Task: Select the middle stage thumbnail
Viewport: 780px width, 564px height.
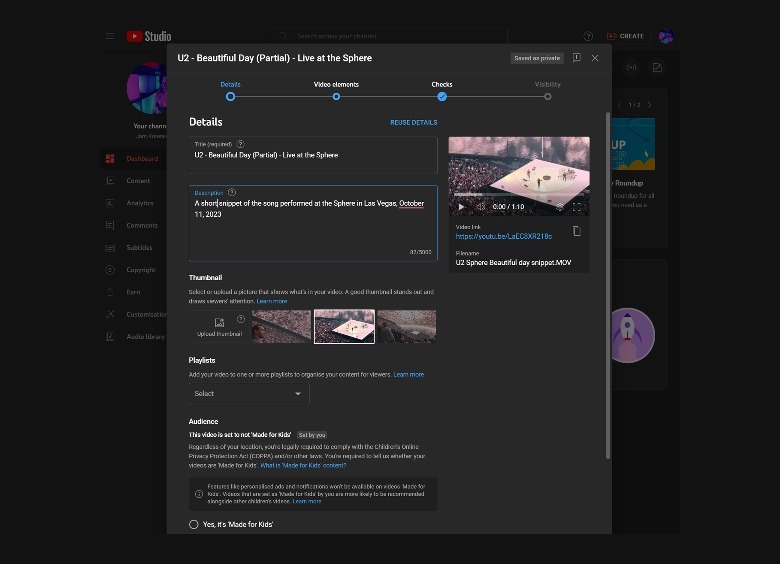Action: pos(344,326)
